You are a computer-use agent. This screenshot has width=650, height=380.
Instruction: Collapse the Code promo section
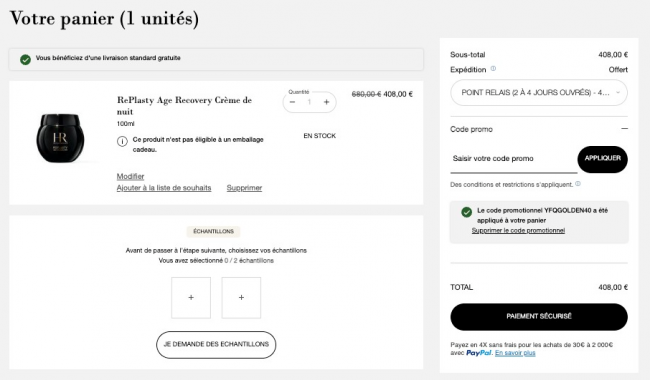click(624, 129)
